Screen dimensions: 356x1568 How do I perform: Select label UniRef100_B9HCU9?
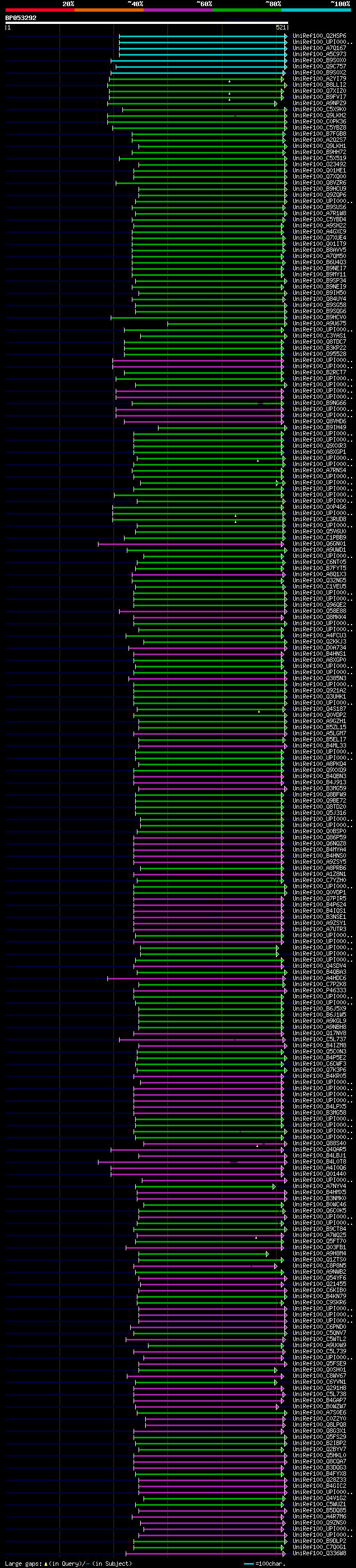pos(319,189)
